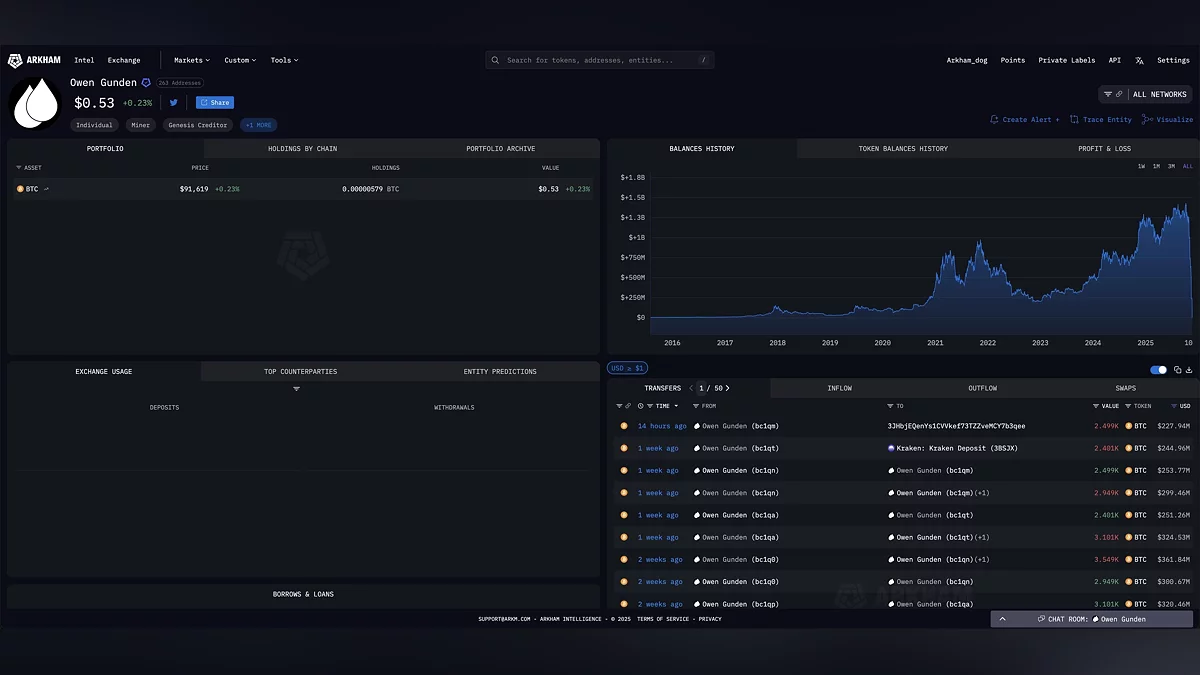
Task: Click the language translate icon
Action: [x=1139, y=60]
